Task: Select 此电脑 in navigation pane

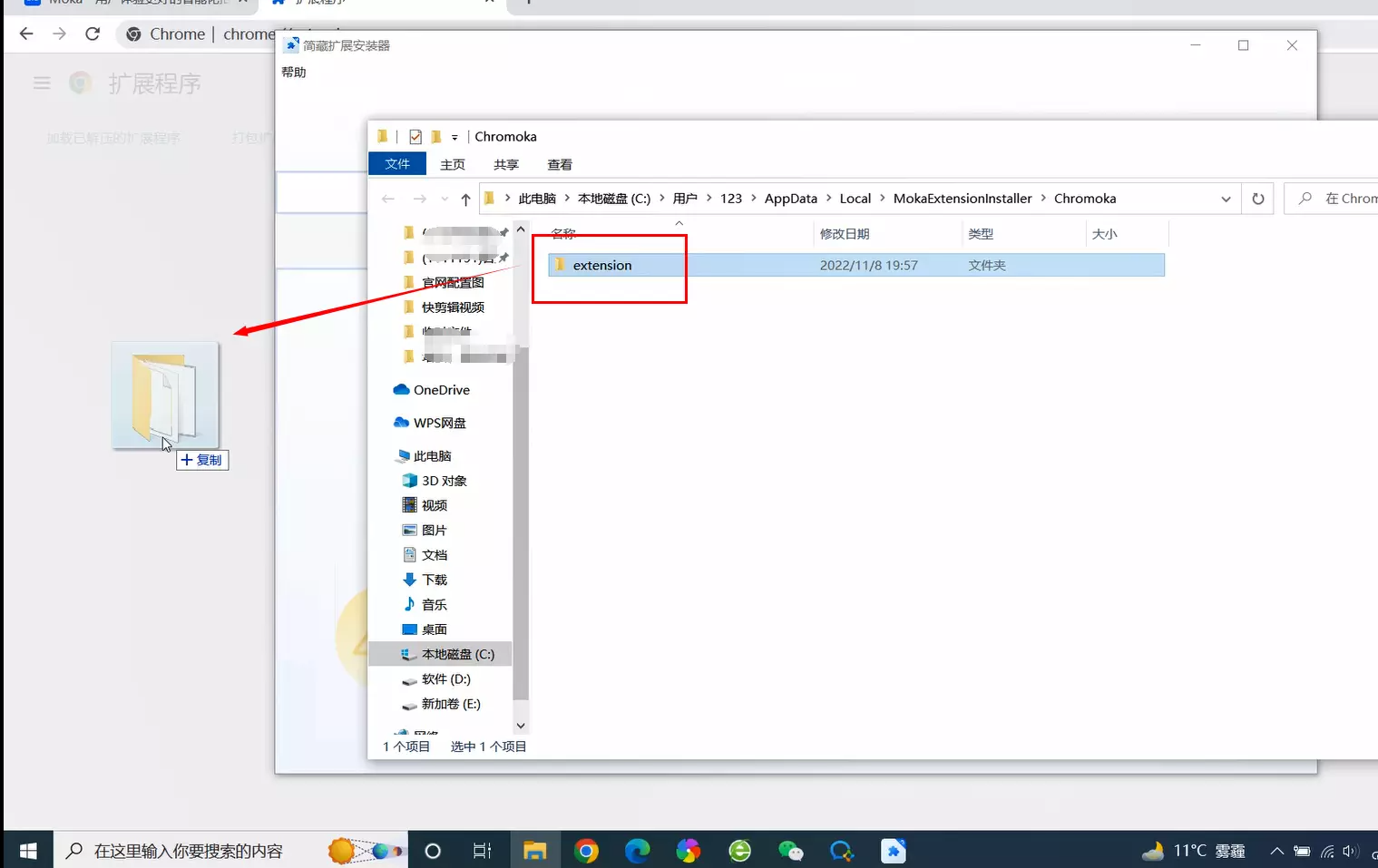Action: tap(432, 456)
